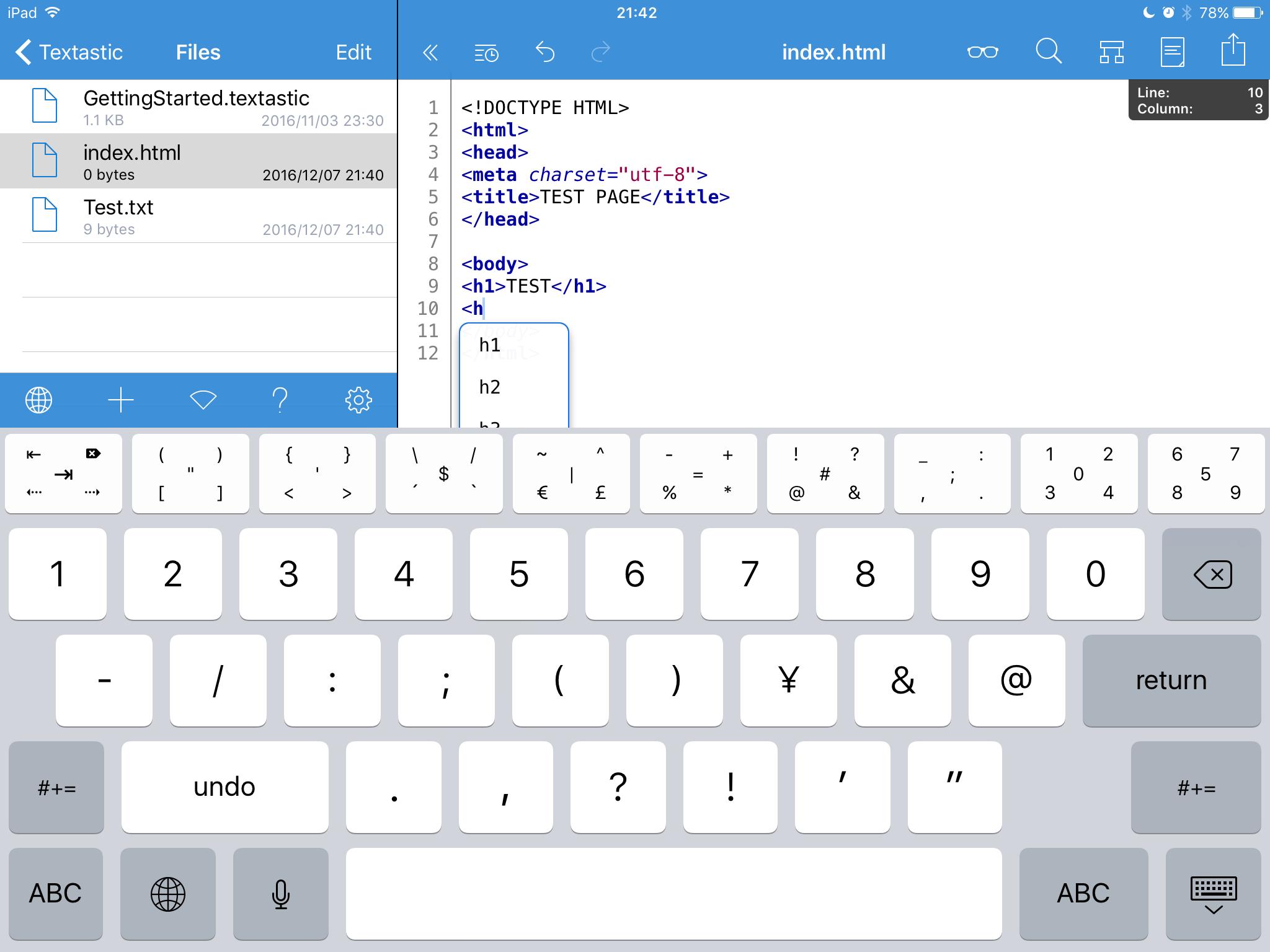Toggle left #+= symbols key

[56, 788]
